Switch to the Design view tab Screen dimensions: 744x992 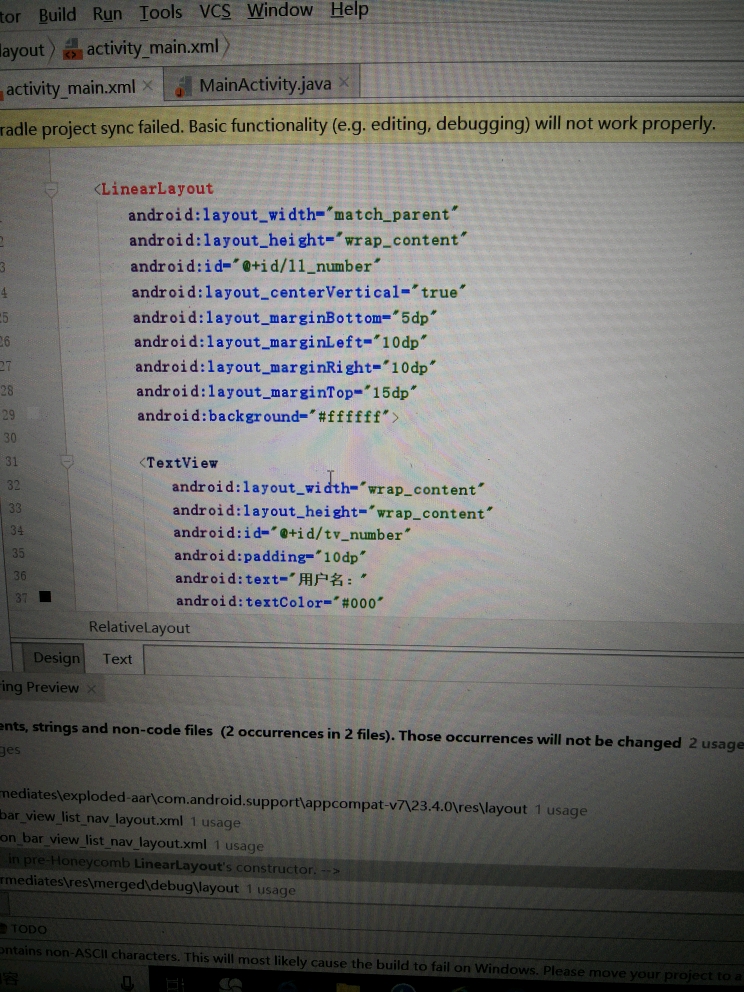coord(56,658)
